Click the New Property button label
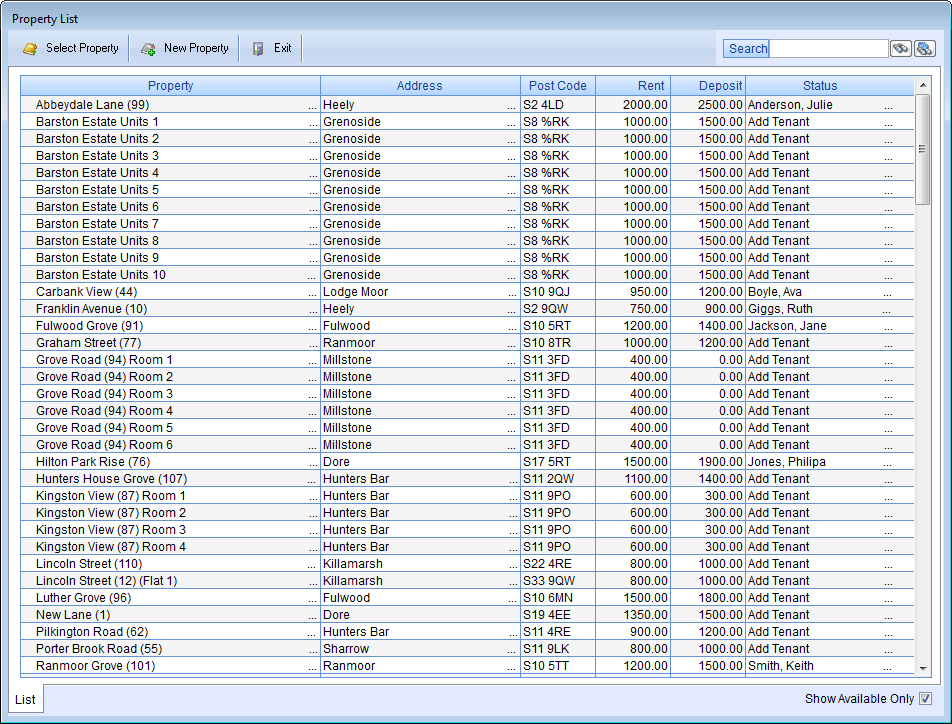The image size is (952, 724). coord(196,48)
